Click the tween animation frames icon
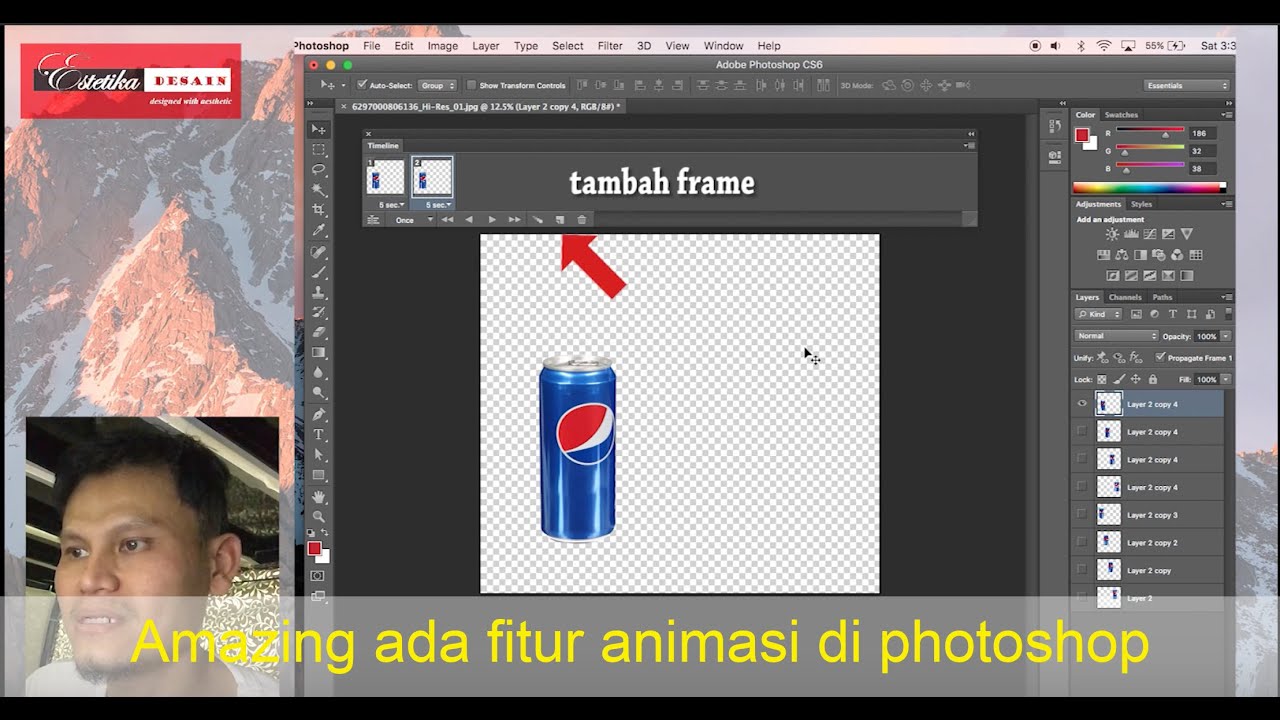Screen dimensions: 1280x720 (537, 220)
